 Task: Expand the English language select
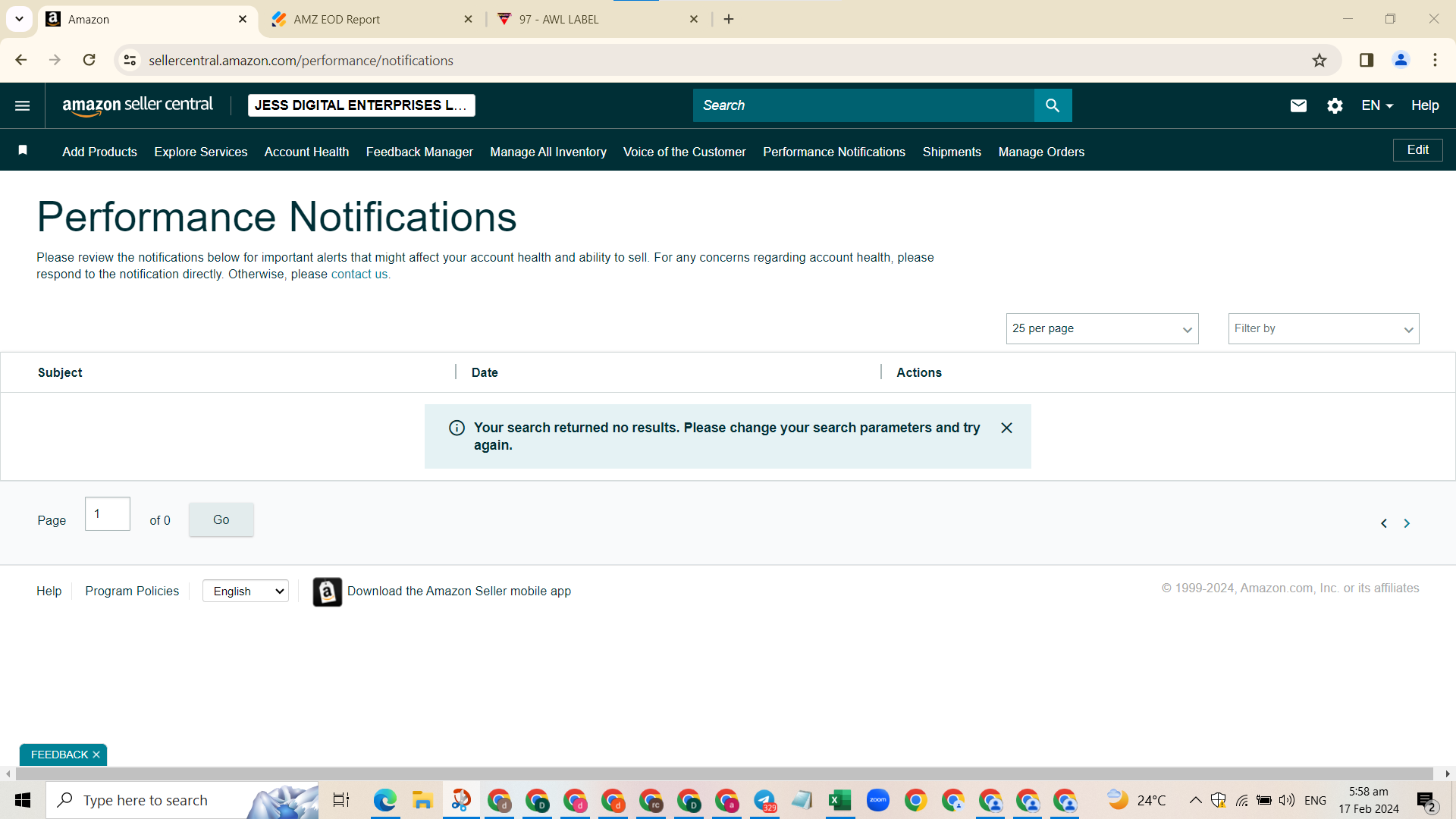pyautogui.click(x=246, y=591)
